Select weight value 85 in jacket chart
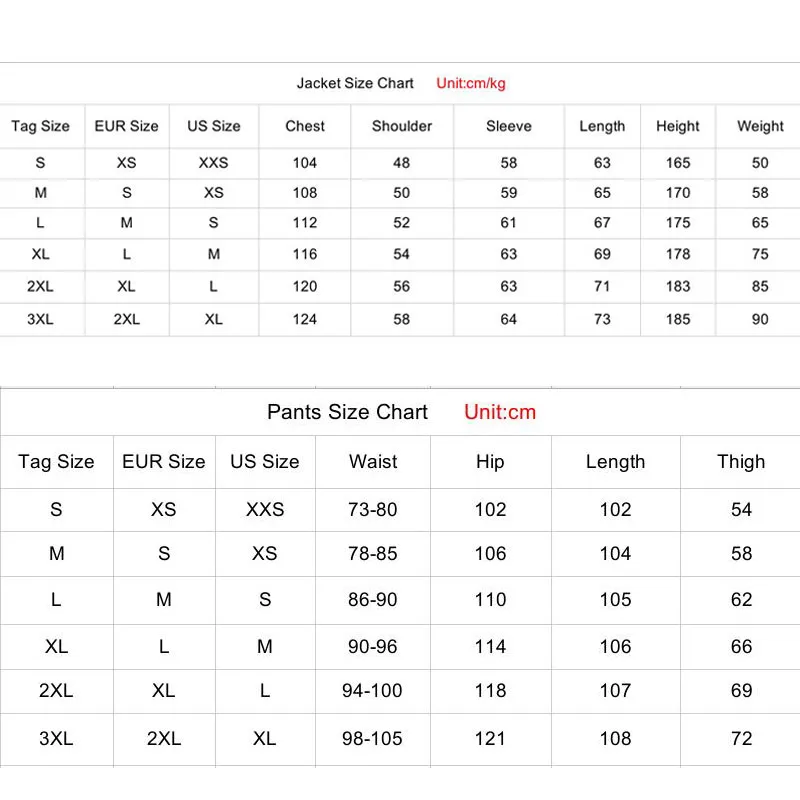800x800 pixels. coord(760,286)
